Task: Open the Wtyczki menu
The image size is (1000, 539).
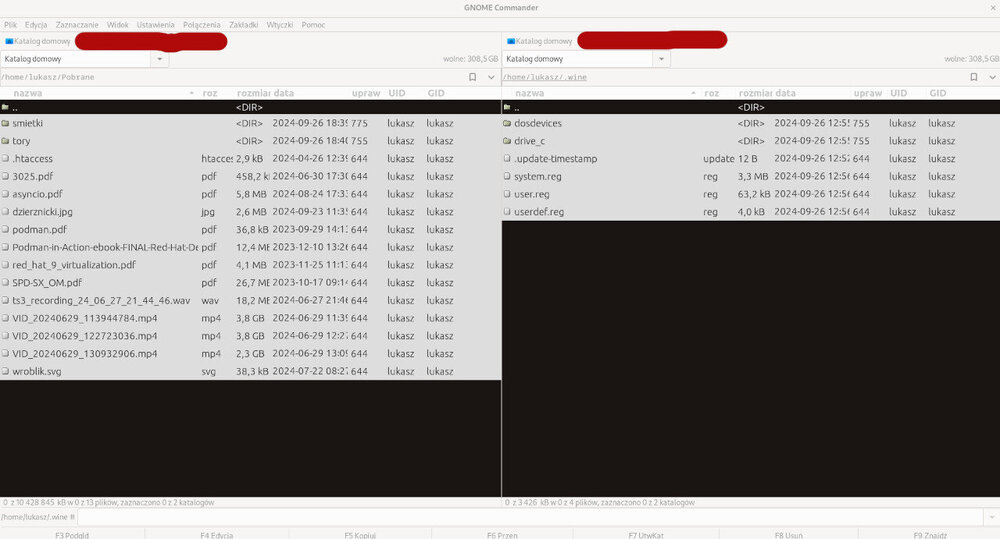Action: pyautogui.click(x=280, y=24)
